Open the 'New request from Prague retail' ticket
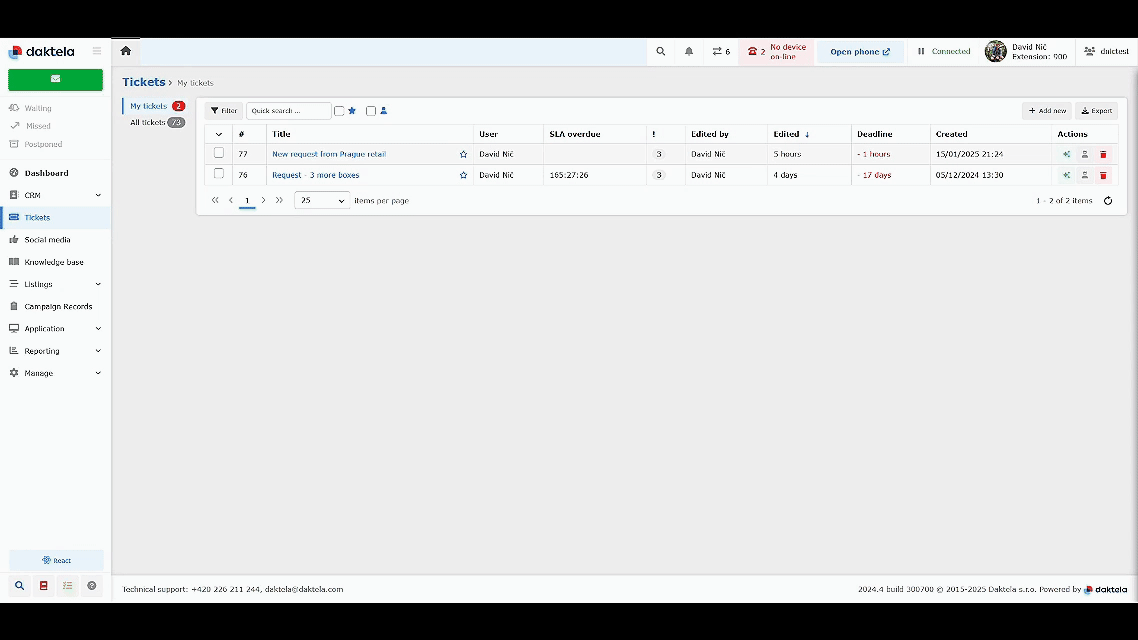Screen dimensions: 1138x640 [x=328, y=154]
